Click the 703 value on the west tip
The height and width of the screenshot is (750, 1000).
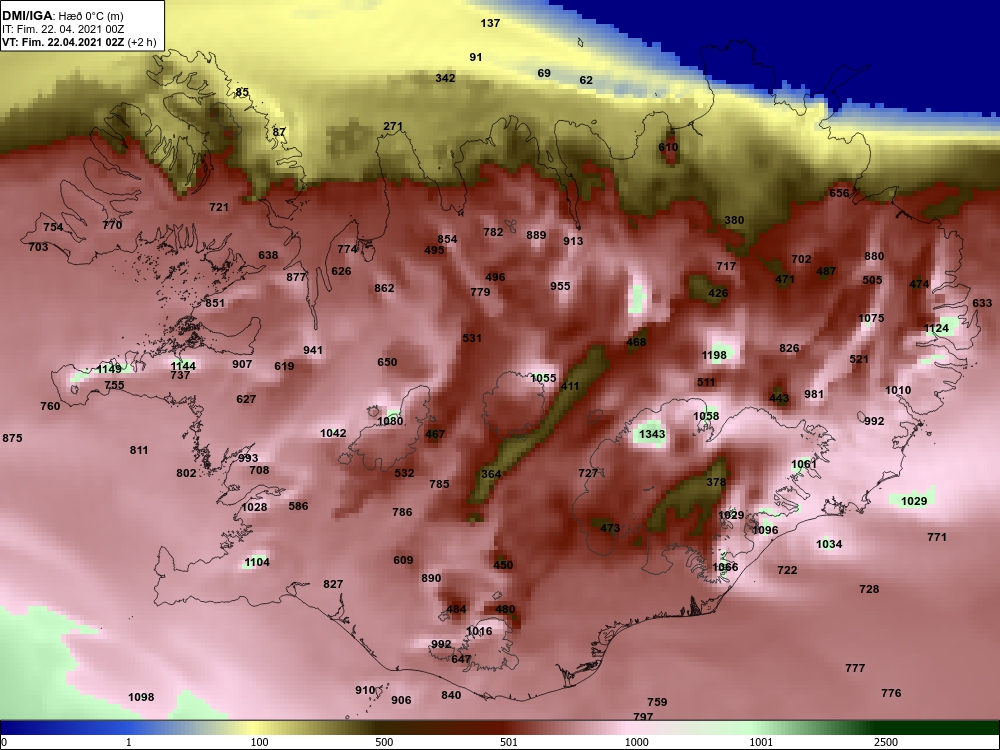click(38, 247)
